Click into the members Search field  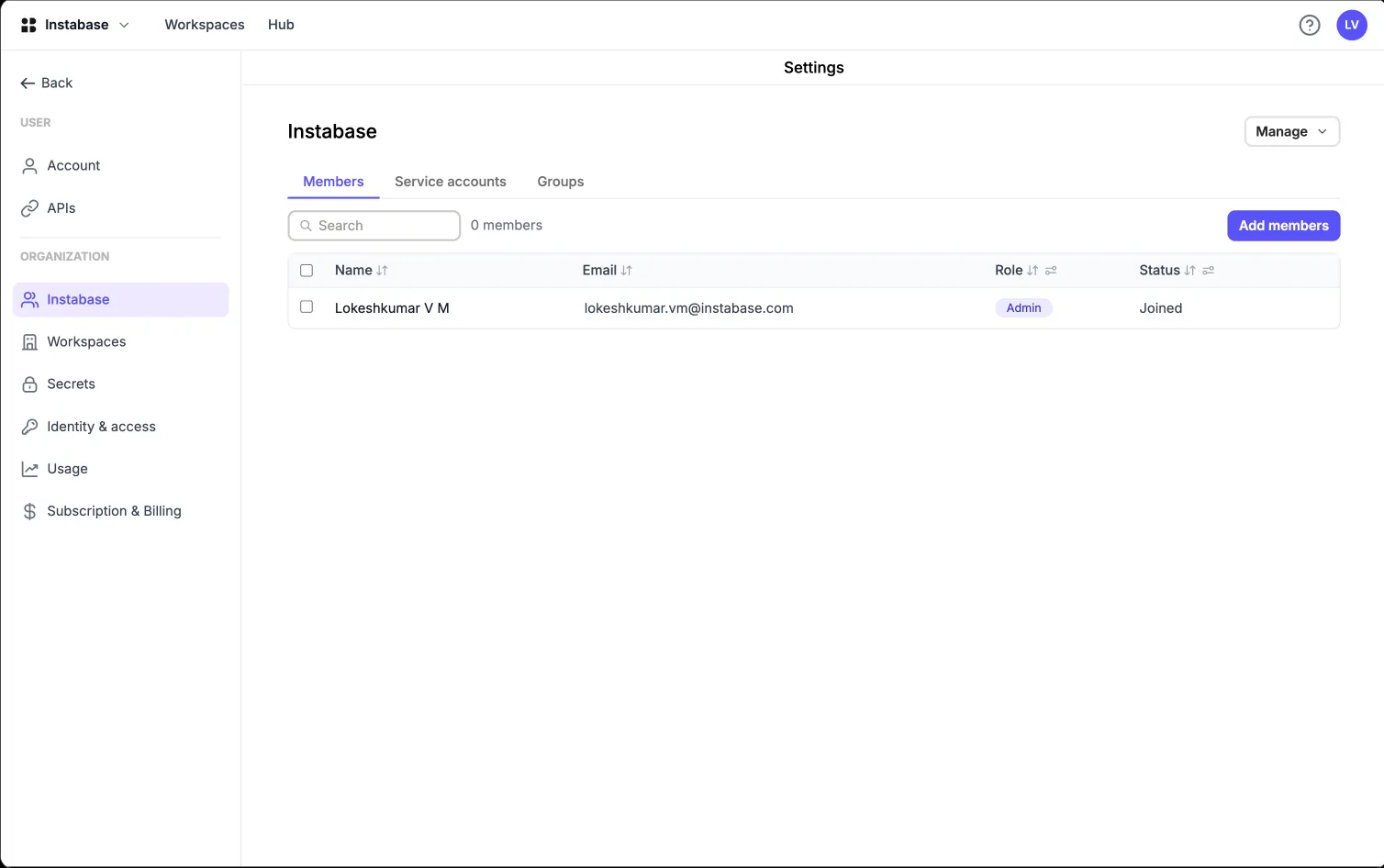click(374, 226)
